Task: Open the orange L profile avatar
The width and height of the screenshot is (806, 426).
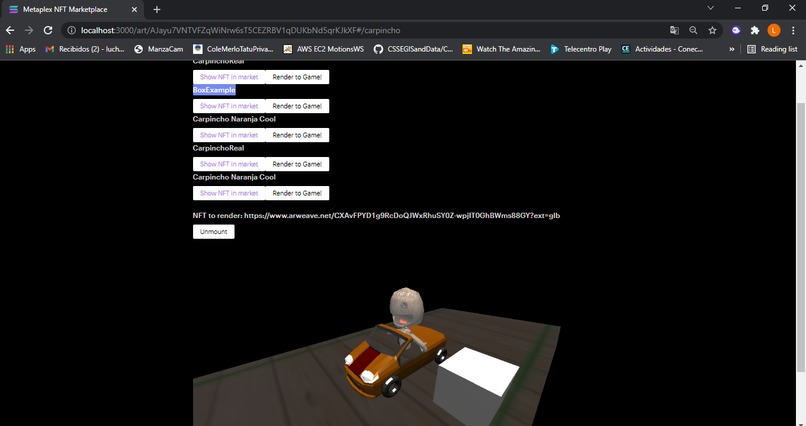Action: pyautogui.click(x=774, y=30)
